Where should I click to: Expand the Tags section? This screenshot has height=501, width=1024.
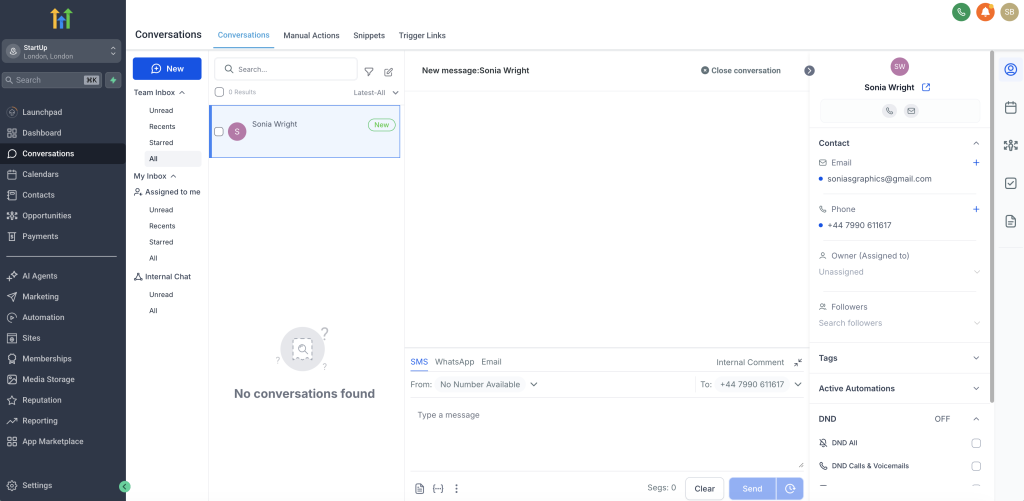pyautogui.click(x=976, y=358)
